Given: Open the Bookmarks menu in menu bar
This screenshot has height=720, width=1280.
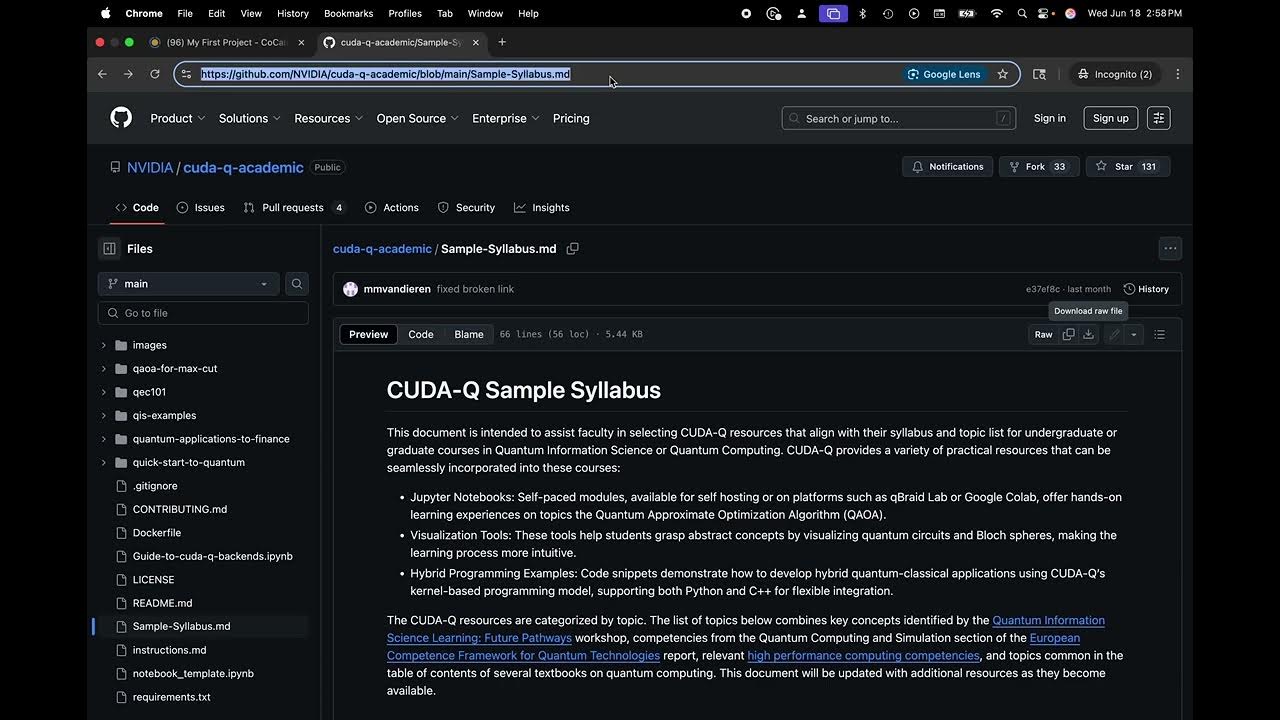Looking at the screenshot, I should [x=348, y=13].
